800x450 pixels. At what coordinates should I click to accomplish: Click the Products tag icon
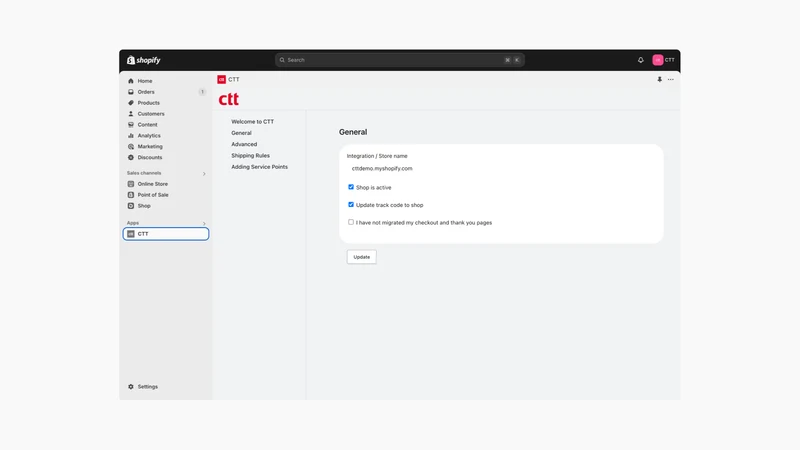[131, 103]
